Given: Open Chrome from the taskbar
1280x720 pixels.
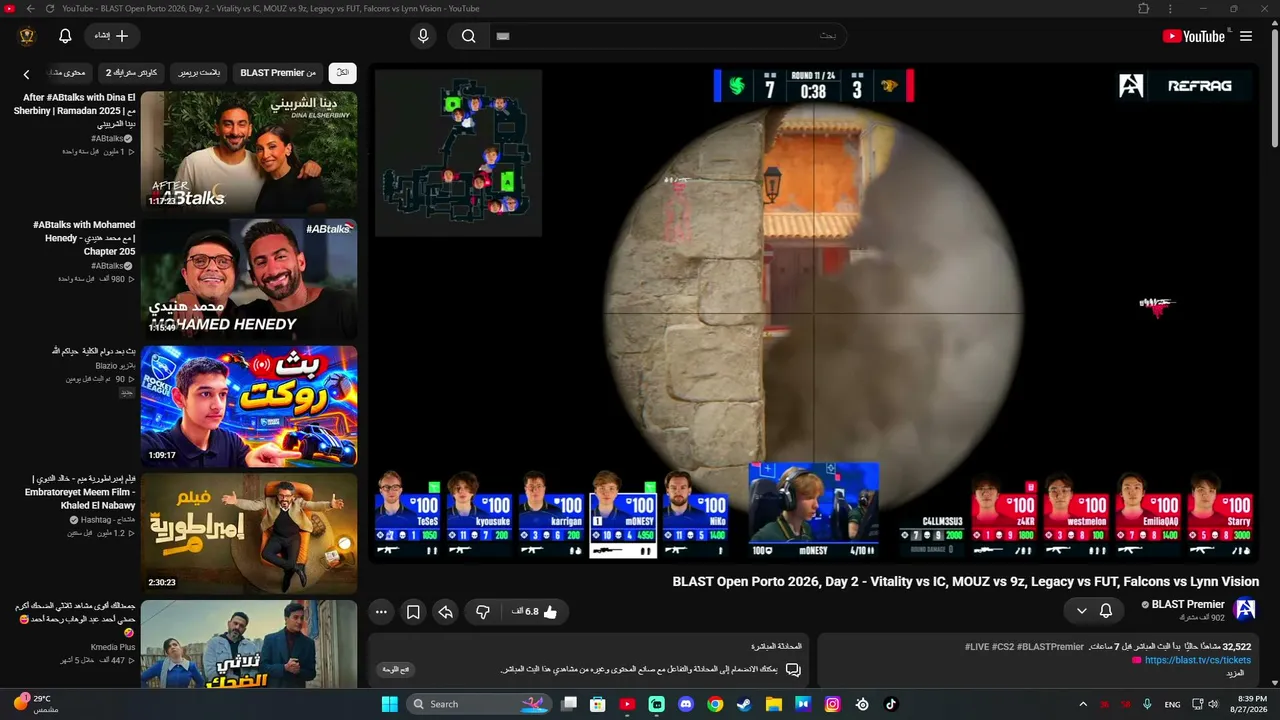Looking at the screenshot, I should 715,704.
